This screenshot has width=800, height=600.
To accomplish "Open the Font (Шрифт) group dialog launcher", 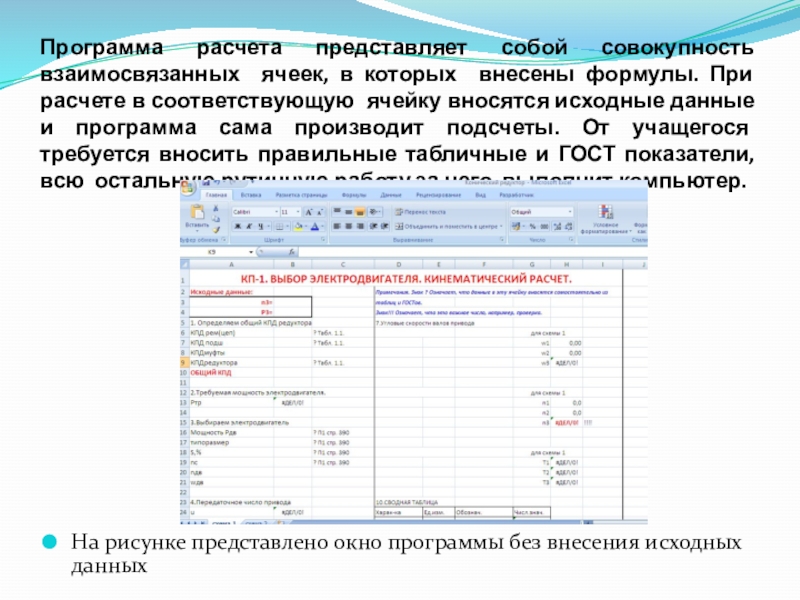I will point(323,239).
